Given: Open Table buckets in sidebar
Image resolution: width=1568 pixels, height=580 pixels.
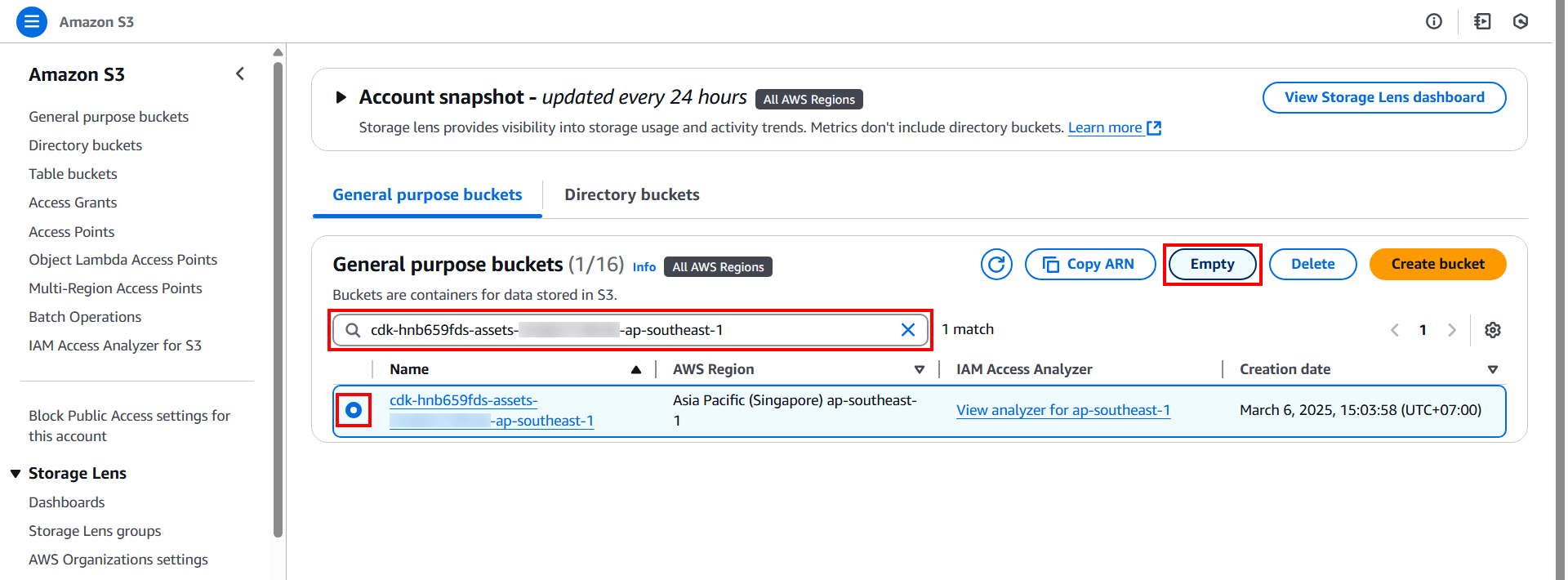Looking at the screenshot, I should click(x=73, y=174).
